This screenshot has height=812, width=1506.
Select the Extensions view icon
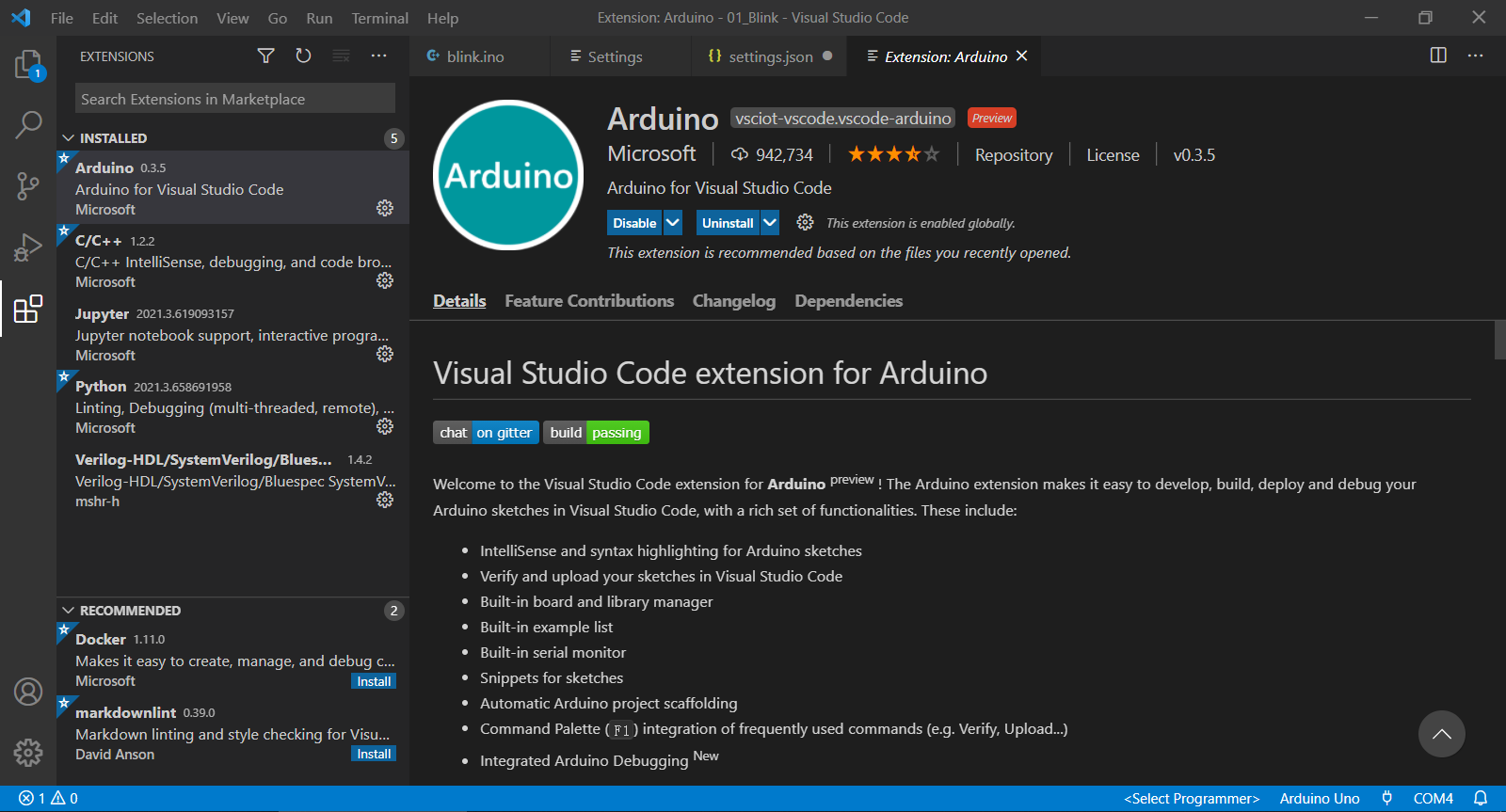[x=28, y=308]
